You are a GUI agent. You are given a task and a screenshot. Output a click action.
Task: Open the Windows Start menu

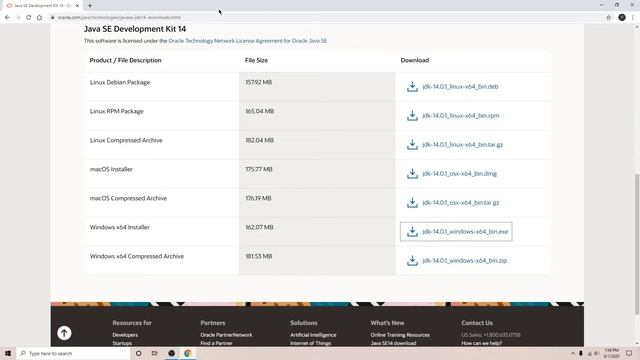[8, 353]
